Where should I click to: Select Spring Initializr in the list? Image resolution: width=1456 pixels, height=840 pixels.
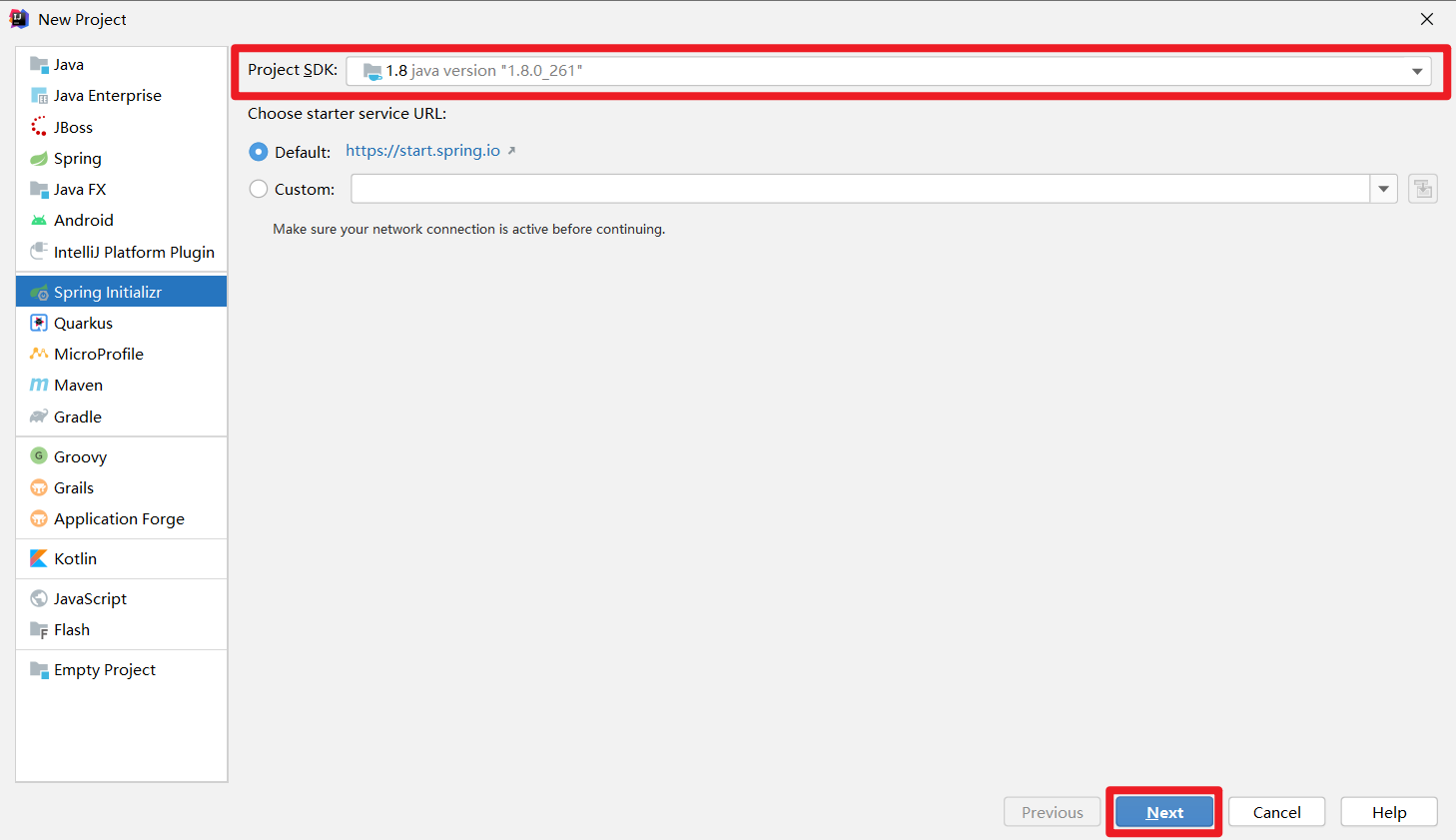(x=122, y=292)
